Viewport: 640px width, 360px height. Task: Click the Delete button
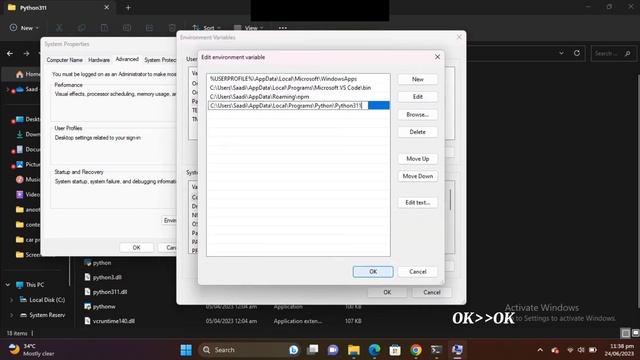417,132
